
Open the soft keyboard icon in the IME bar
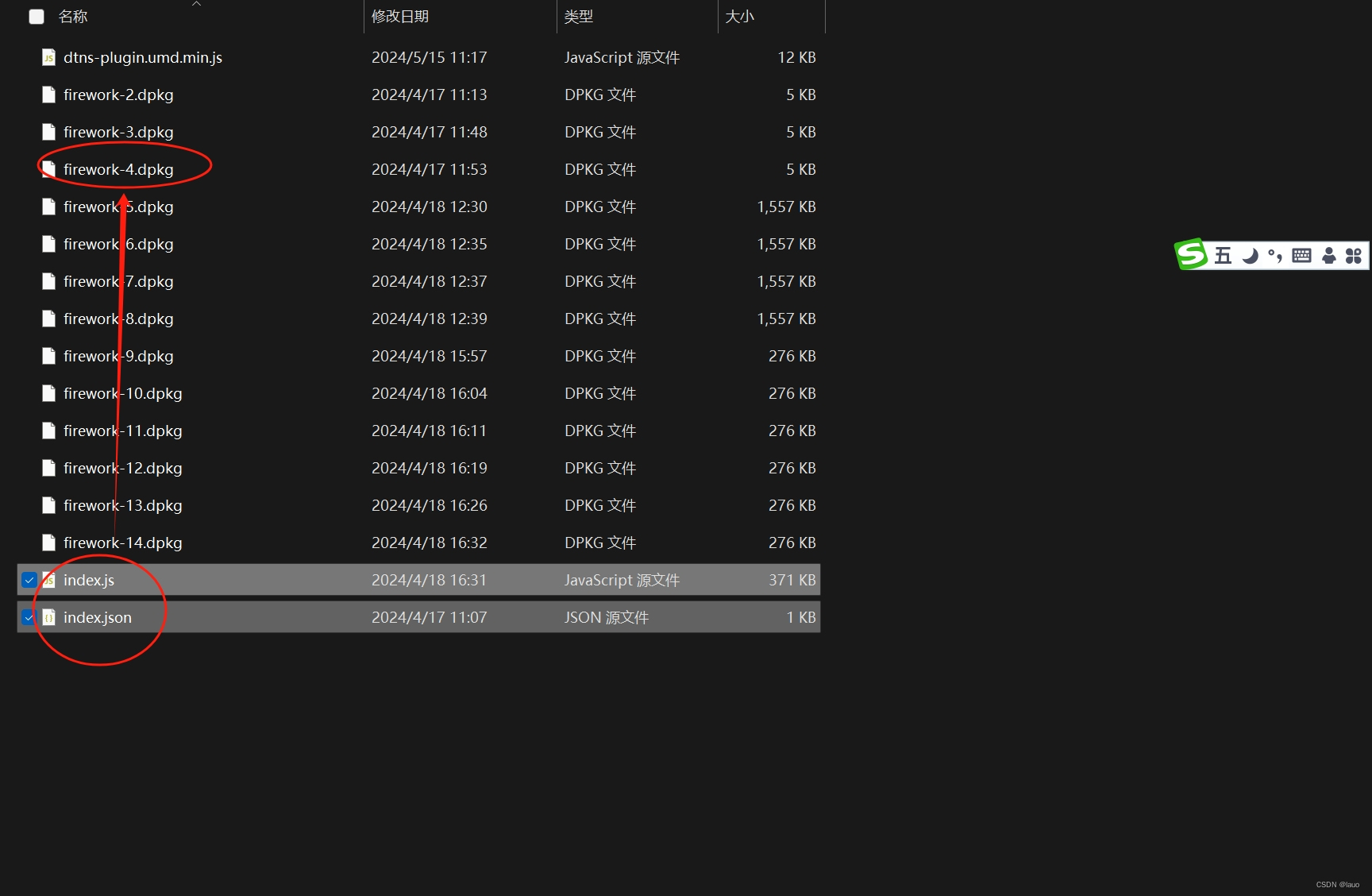tap(1302, 255)
